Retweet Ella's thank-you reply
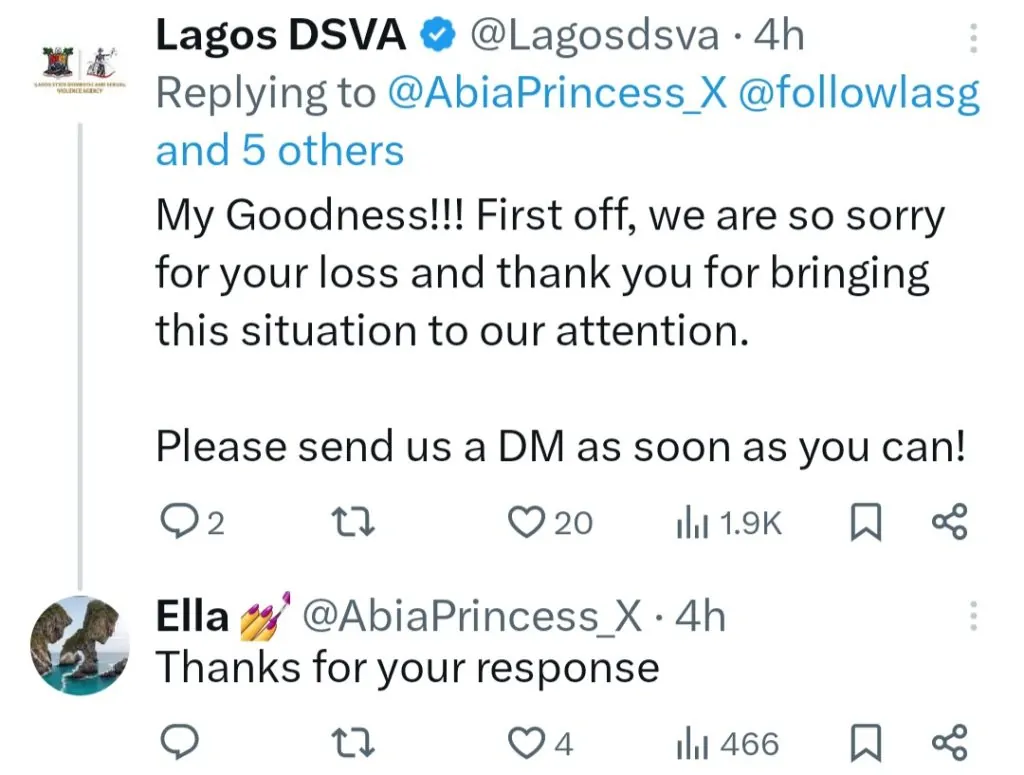 (x=355, y=743)
